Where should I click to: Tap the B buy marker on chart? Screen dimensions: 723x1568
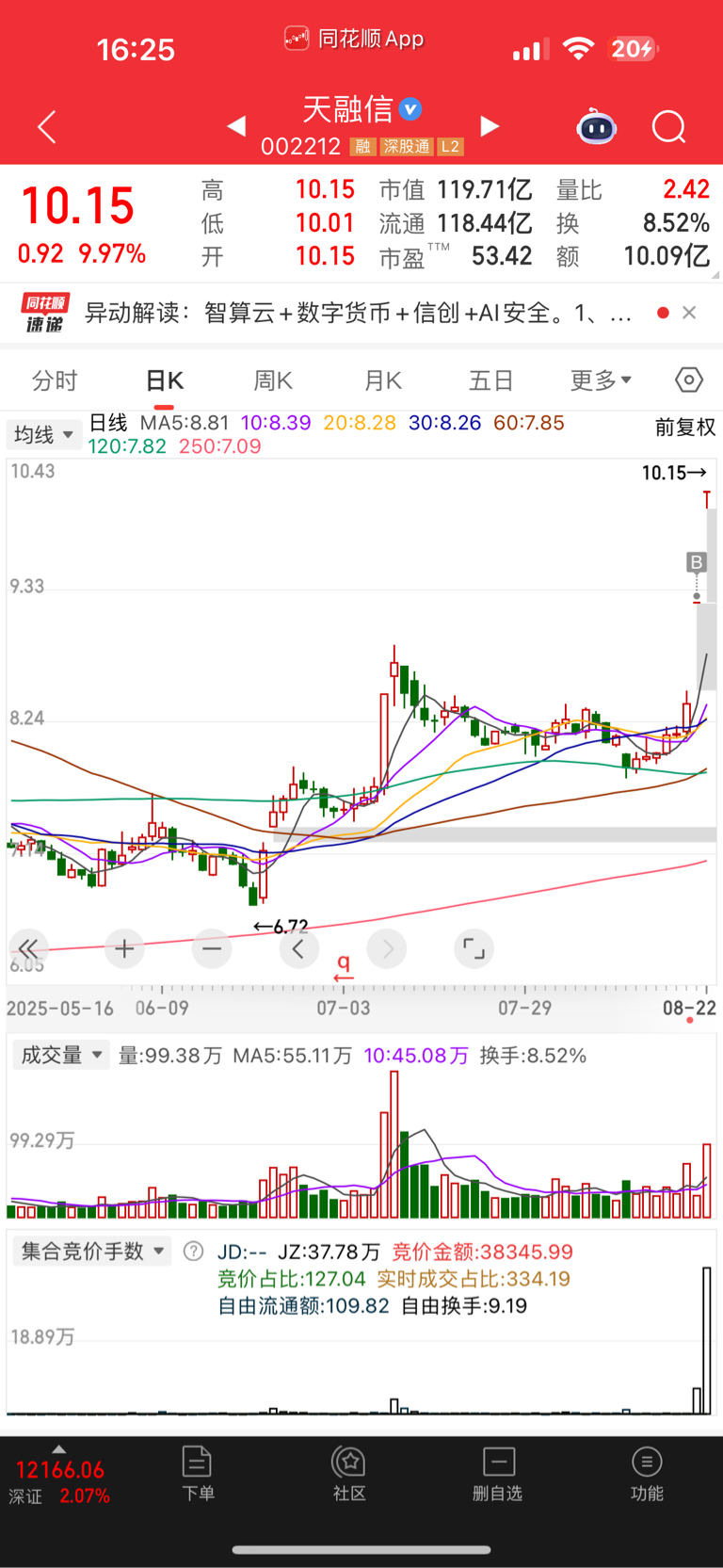pos(697,562)
